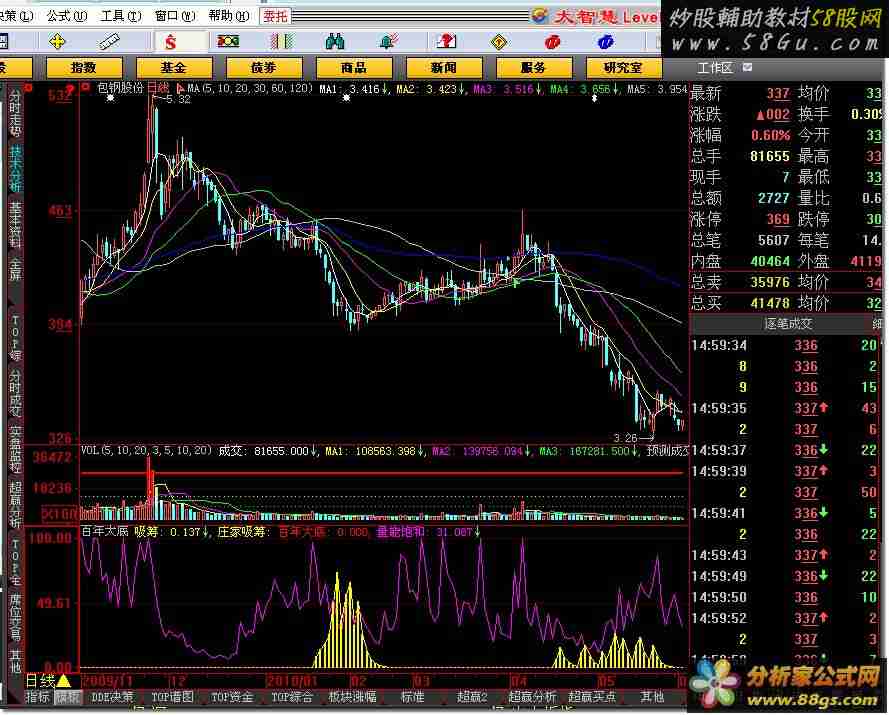Click the 日线 period label in chart title
Screen dimensions: 889x715
pyautogui.click(x=158, y=88)
